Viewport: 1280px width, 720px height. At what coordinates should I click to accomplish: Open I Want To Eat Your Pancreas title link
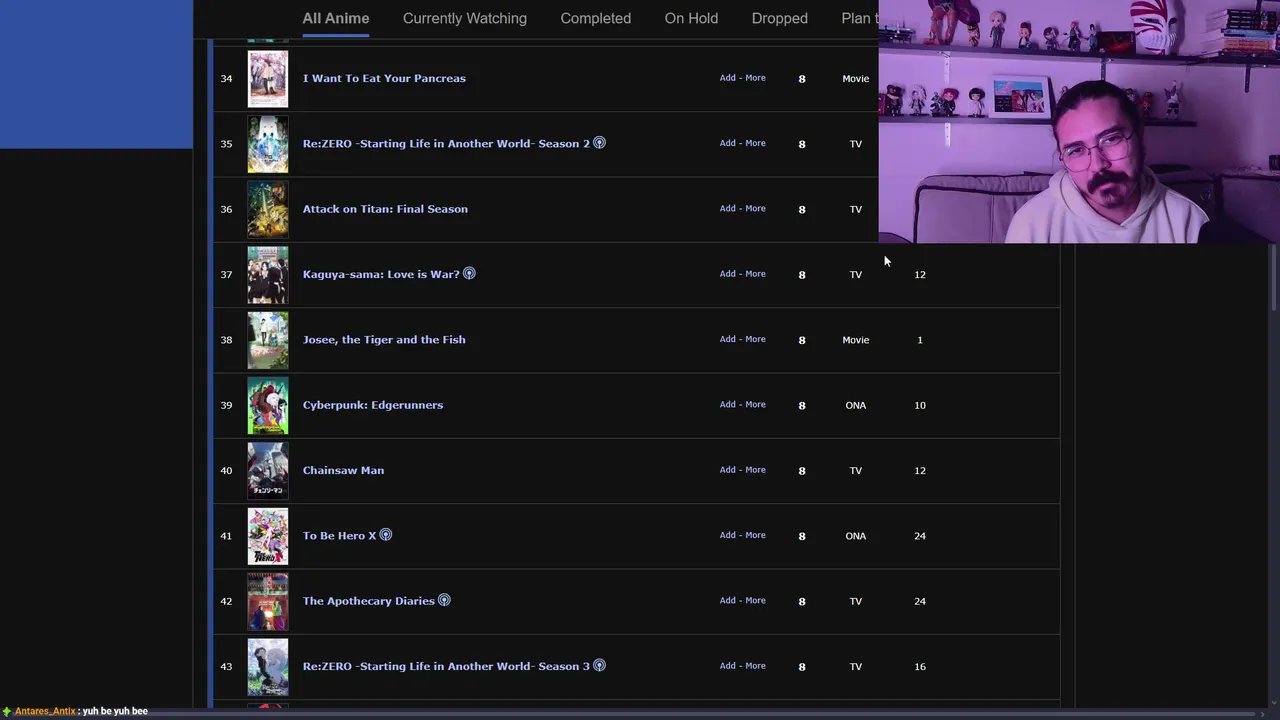(384, 78)
